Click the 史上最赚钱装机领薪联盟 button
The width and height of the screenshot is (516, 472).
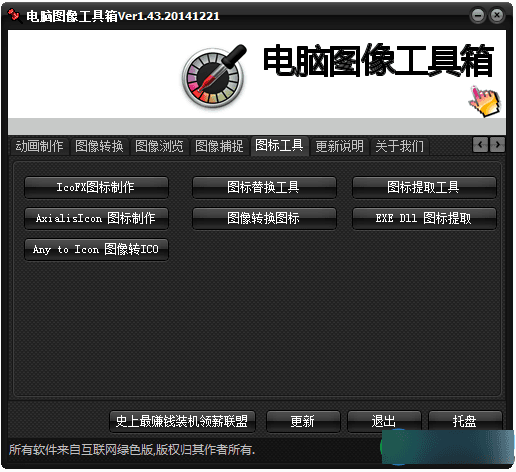182,421
